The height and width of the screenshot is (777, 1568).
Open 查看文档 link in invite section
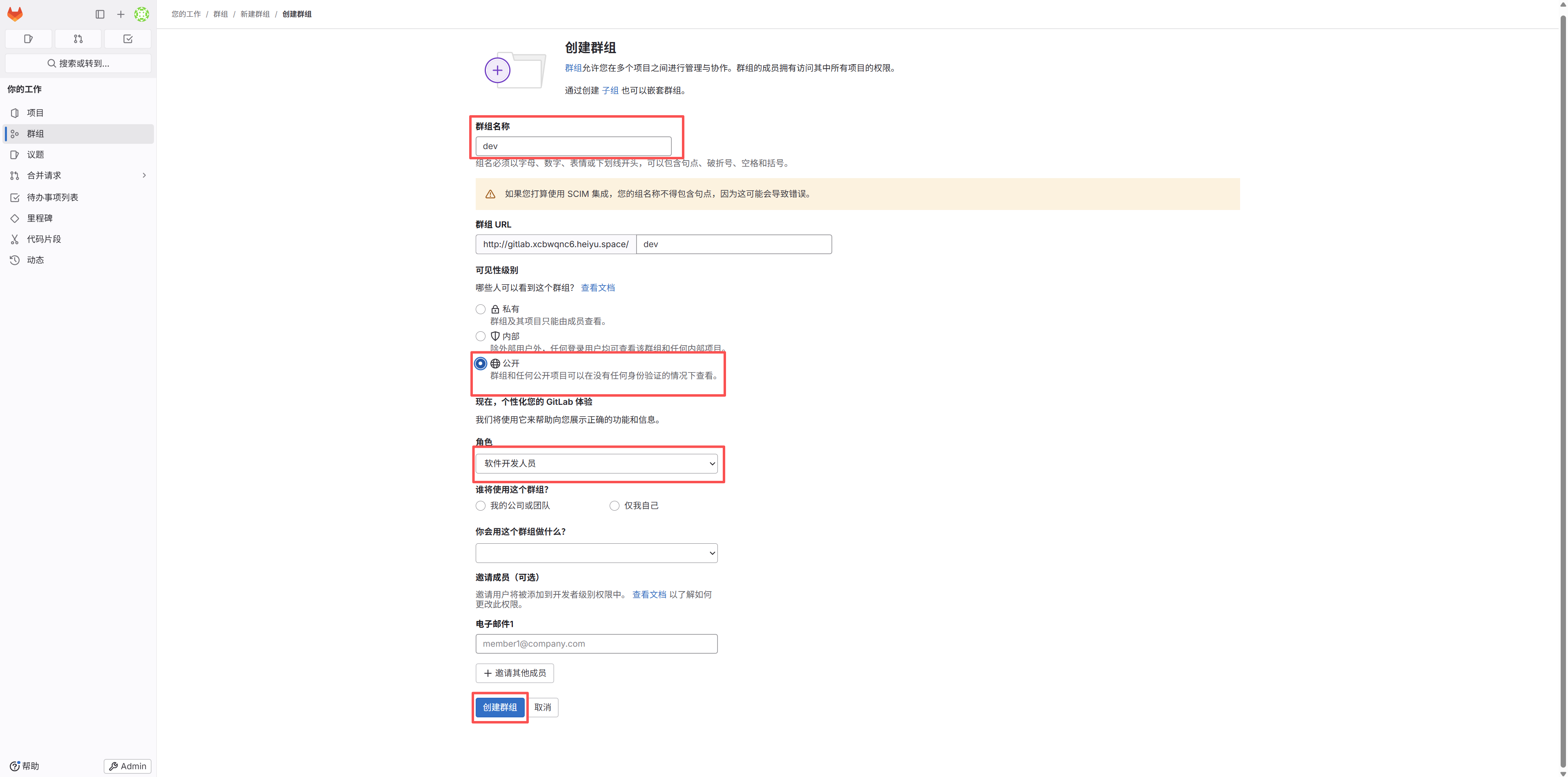(x=649, y=595)
